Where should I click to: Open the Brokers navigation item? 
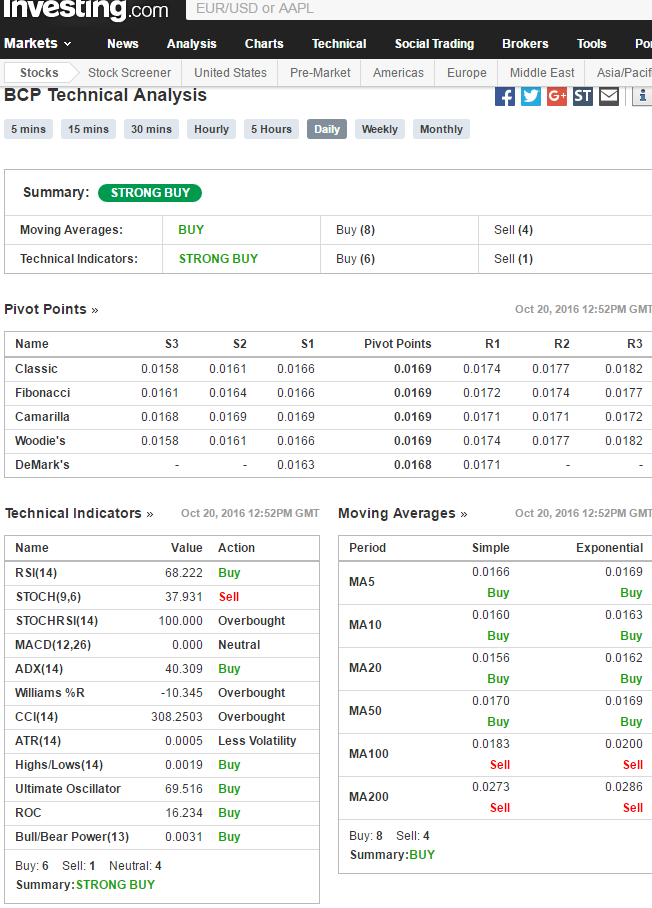pos(525,44)
